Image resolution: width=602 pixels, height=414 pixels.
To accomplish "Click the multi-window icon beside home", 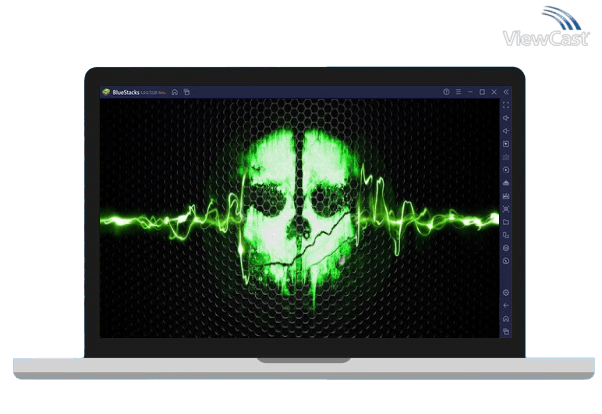I will (x=187, y=92).
